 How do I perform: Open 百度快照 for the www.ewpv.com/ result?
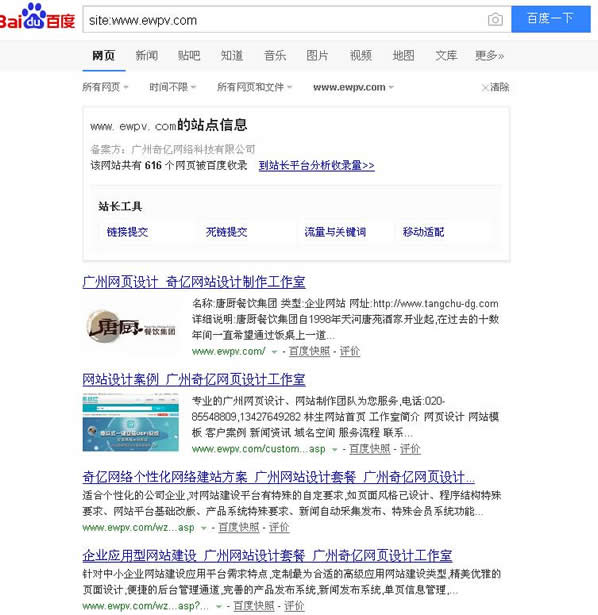(x=309, y=351)
